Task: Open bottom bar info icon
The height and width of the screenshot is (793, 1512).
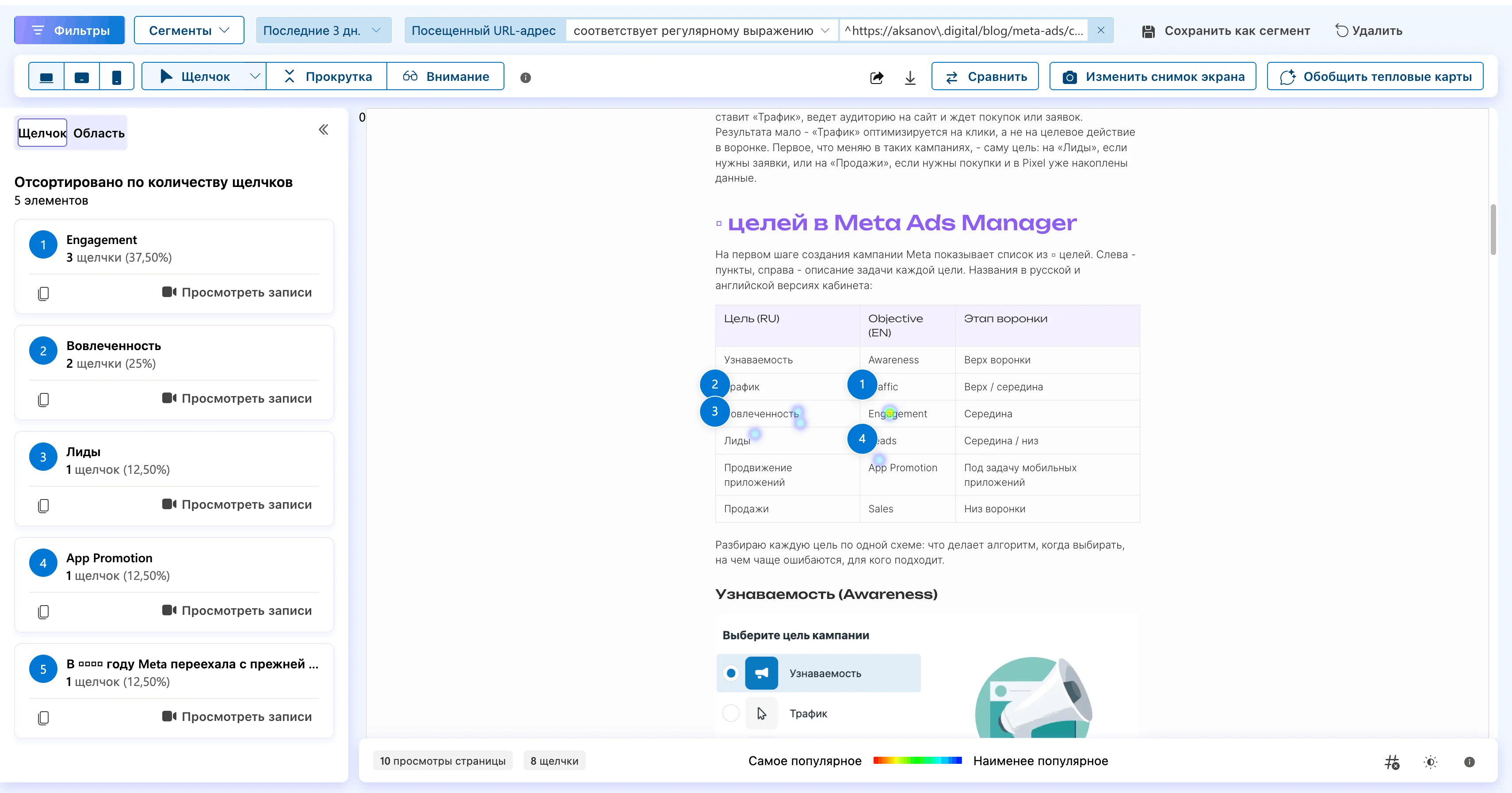Action: click(x=1469, y=762)
